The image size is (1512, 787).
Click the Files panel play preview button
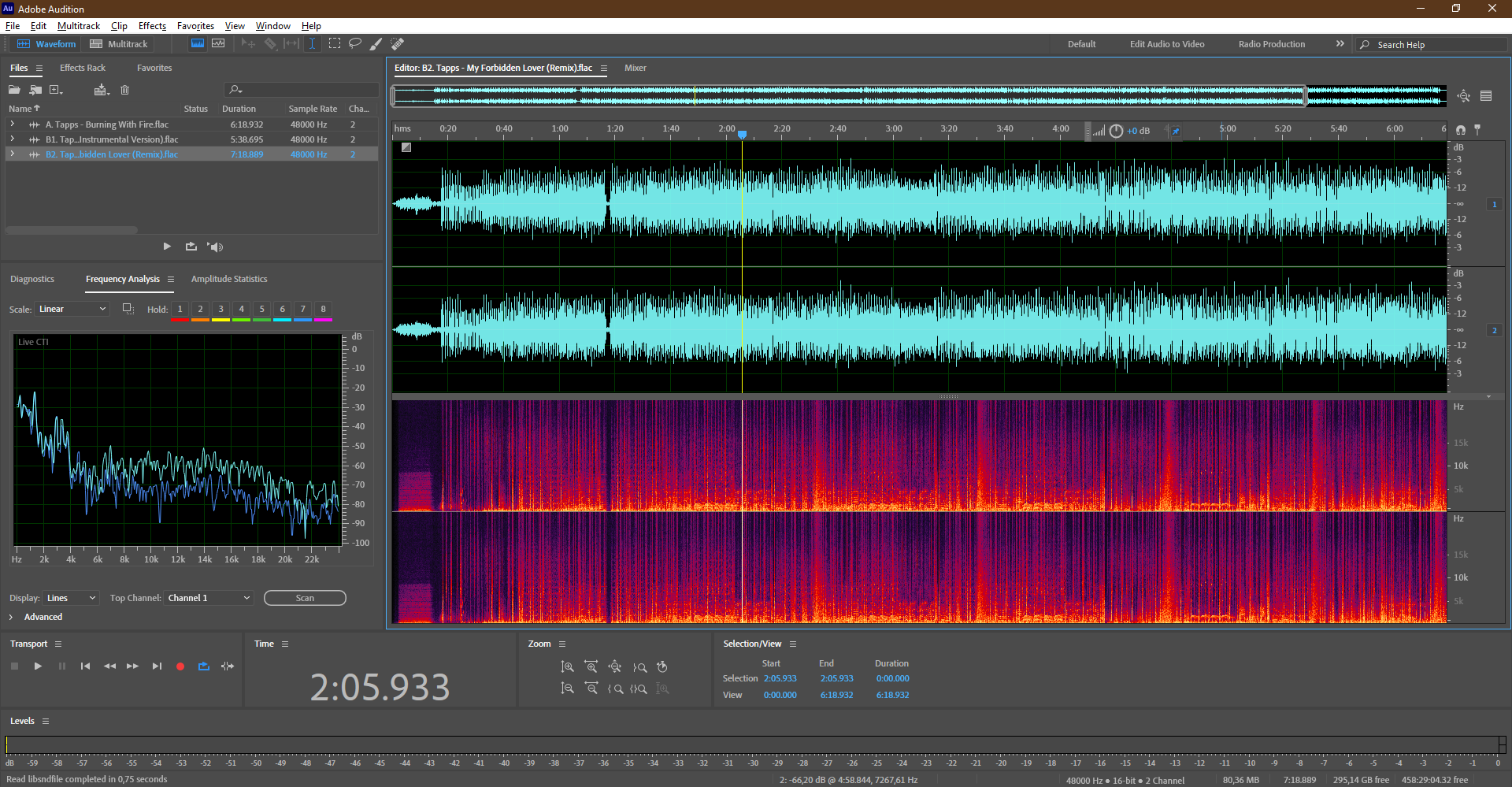click(x=167, y=247)
